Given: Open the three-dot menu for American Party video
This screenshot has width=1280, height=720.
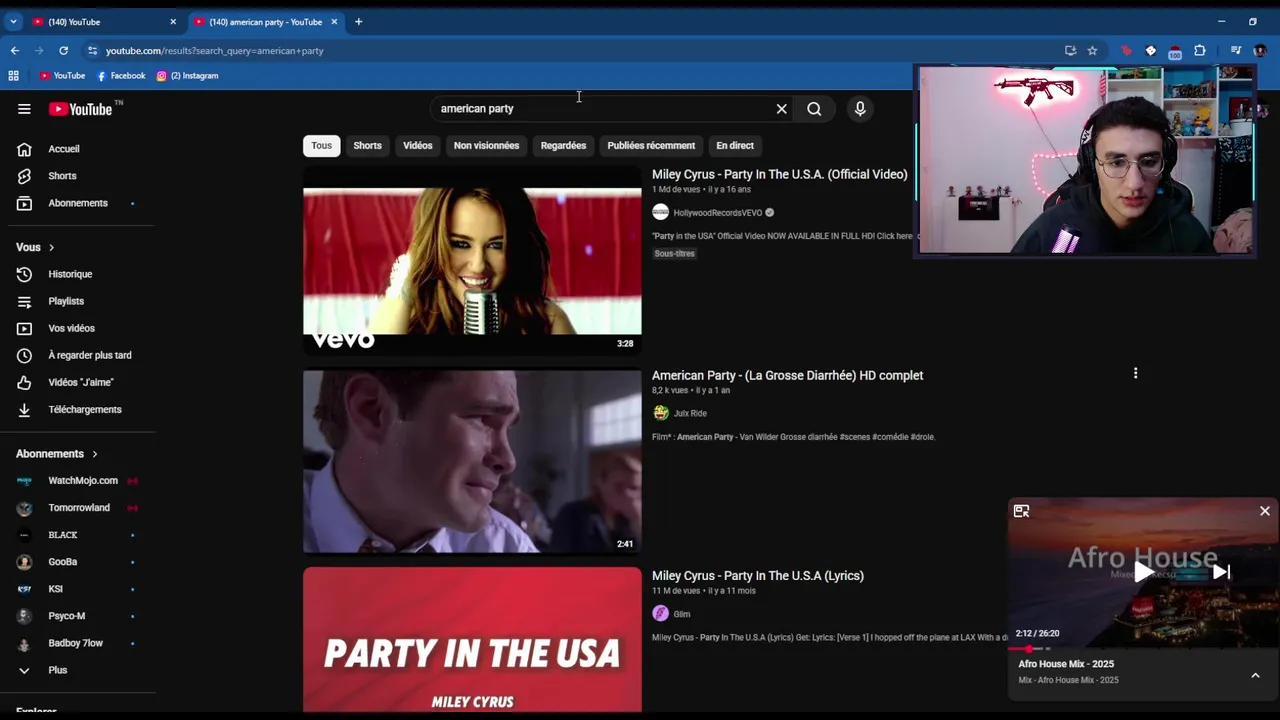Looking at the screenshot, I should tap(1135, 373).
